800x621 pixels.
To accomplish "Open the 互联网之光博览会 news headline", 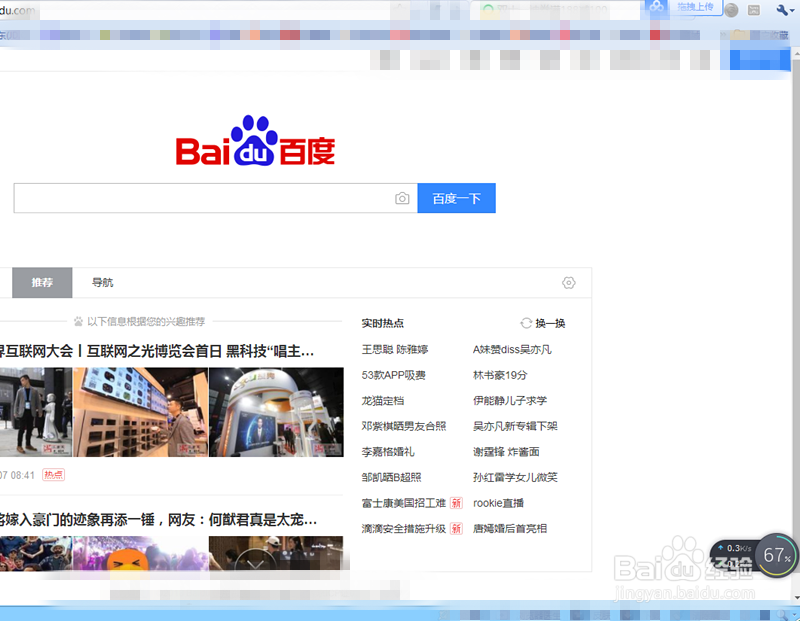I will point(157,351).
